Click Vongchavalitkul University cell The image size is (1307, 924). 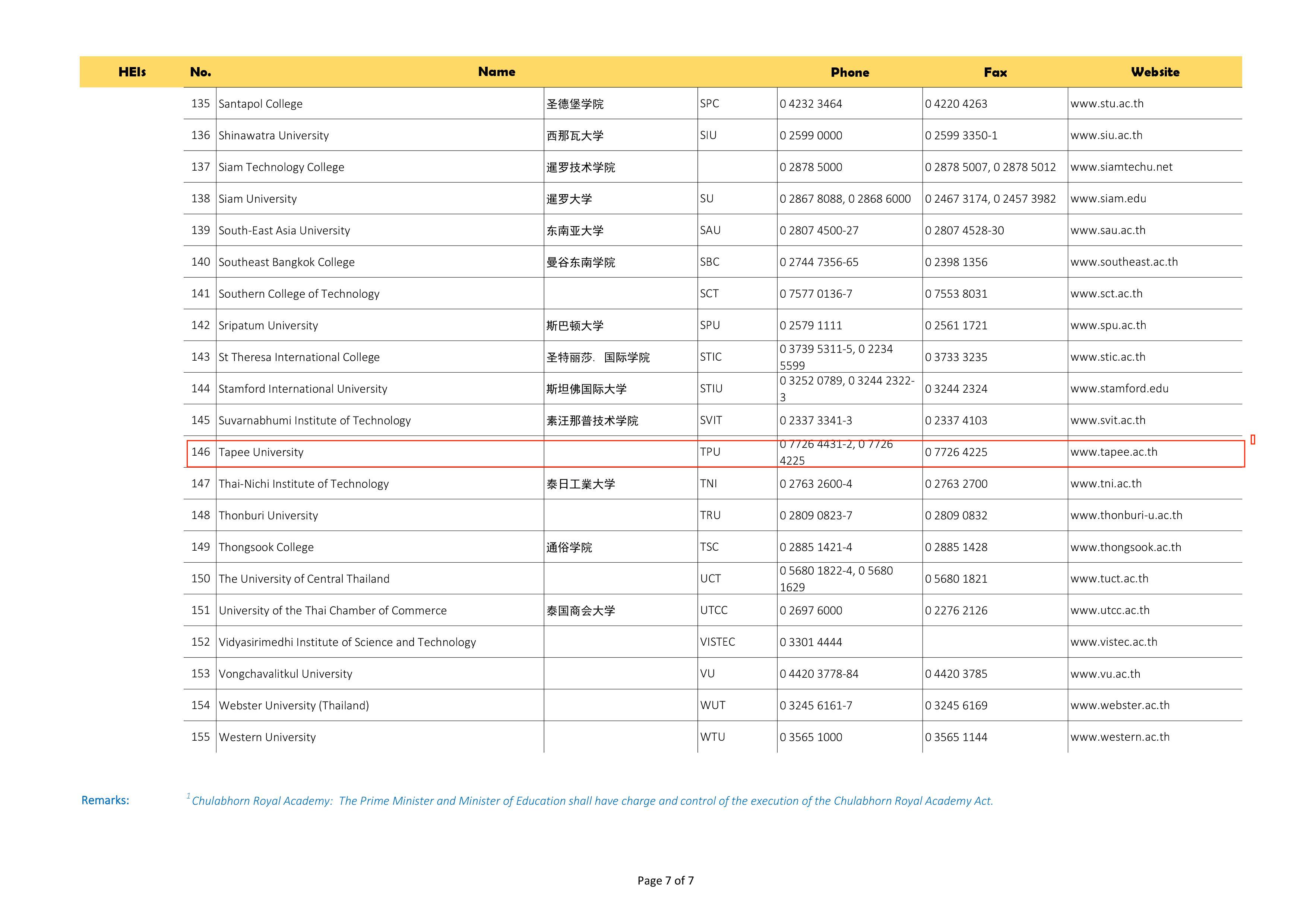(x=380, y=674)
